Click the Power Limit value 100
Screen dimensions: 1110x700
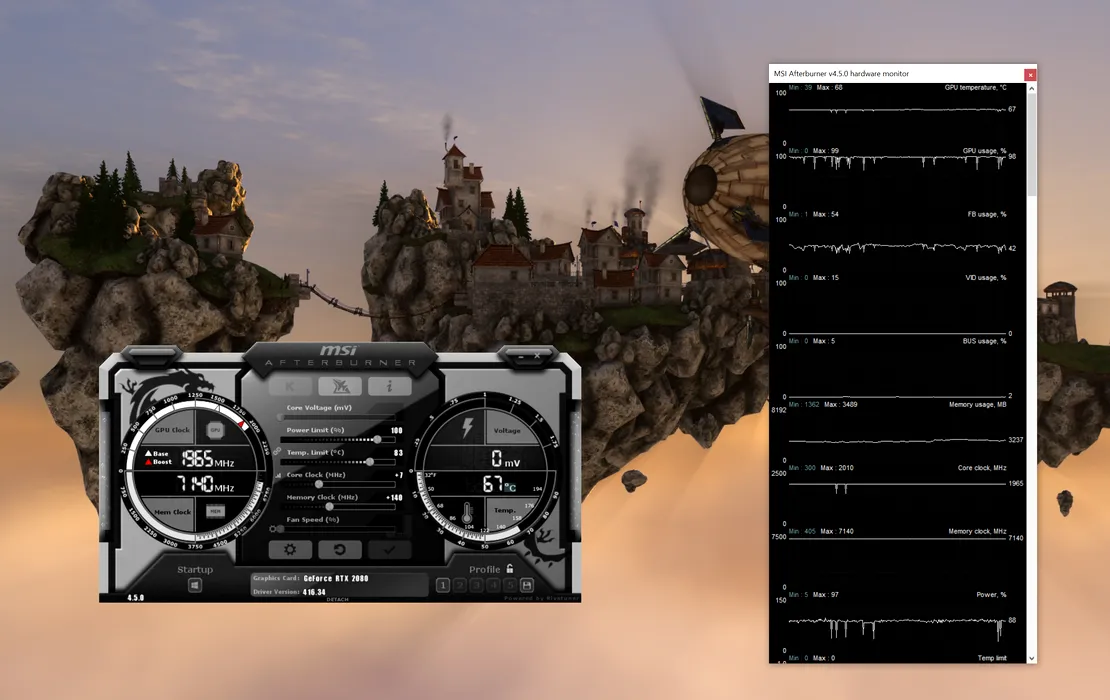[x=396, y=430]
